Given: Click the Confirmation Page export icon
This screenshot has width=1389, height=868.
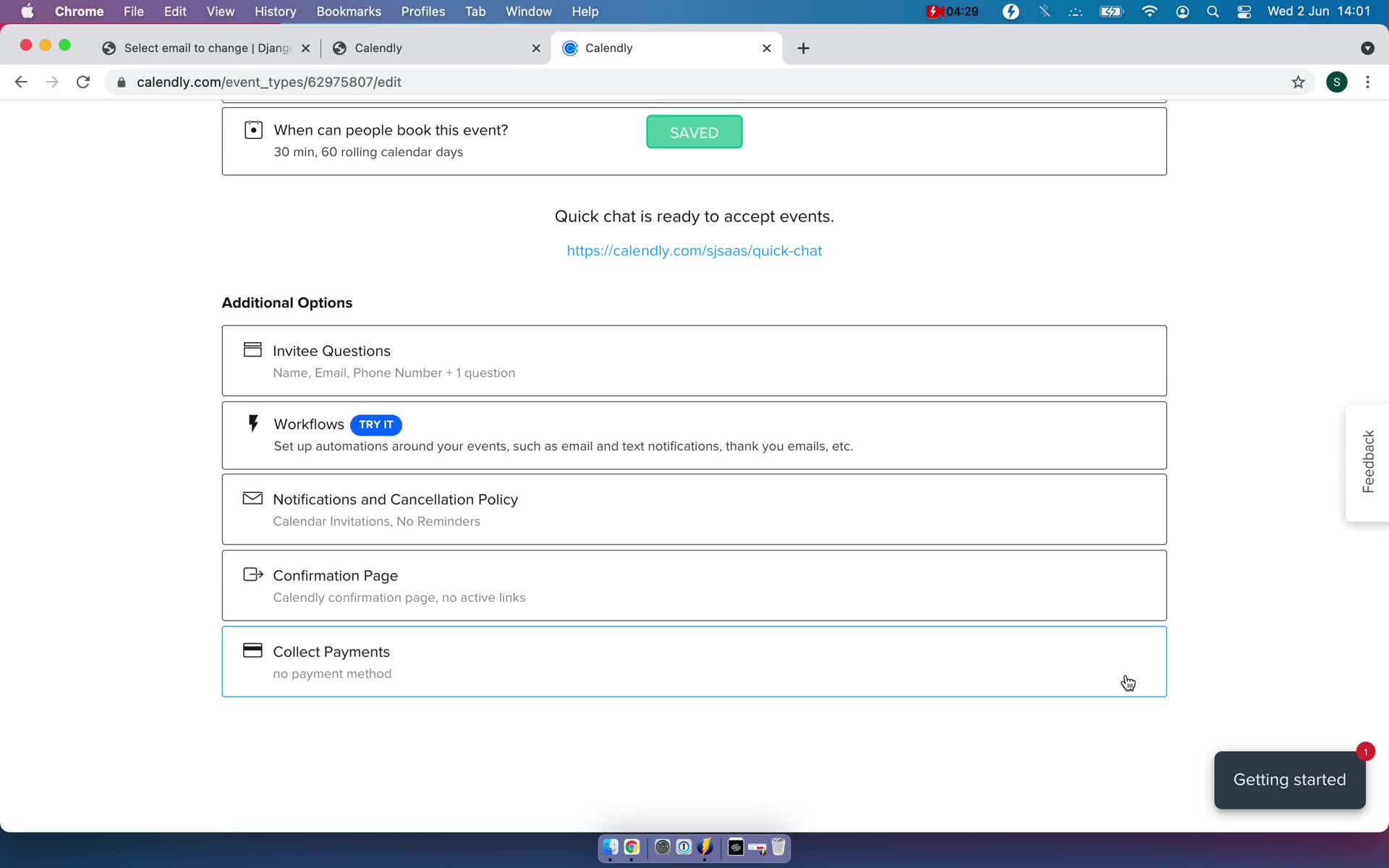Looking at the screenshot, I should tap(253, 574).
